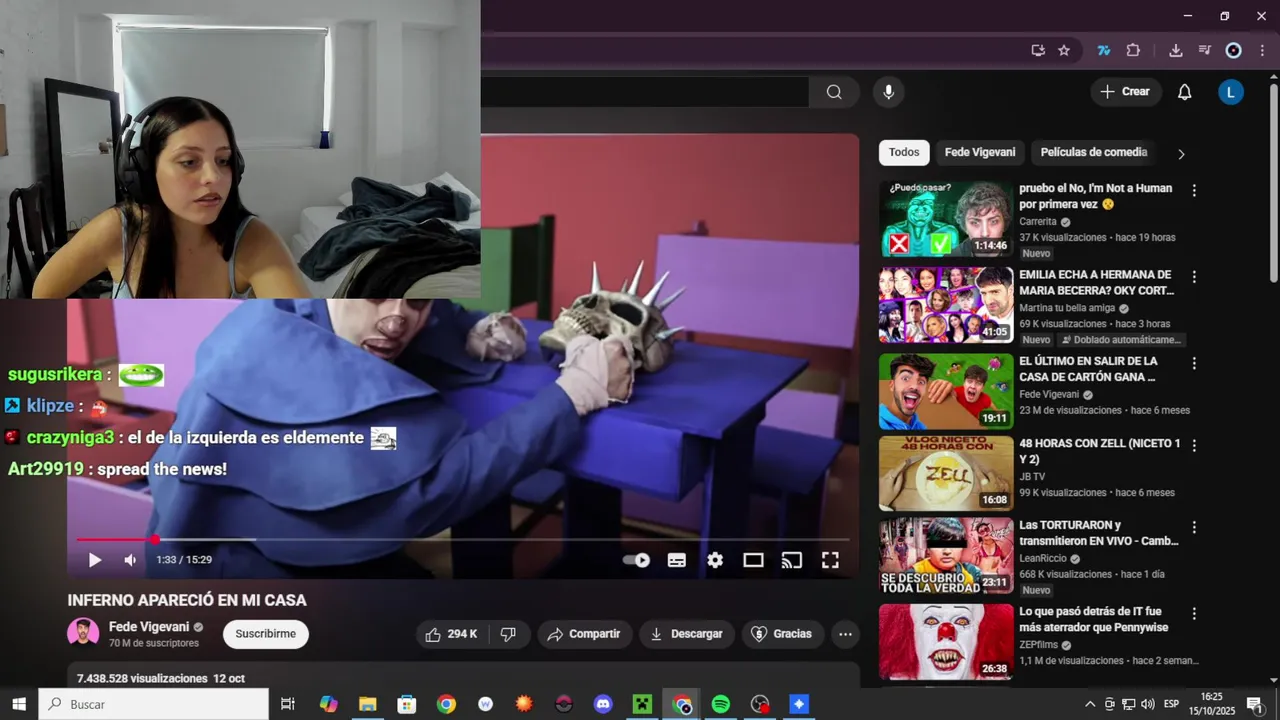Screen dimensions: 1280x720
Task: Open options for 'Lo que pasó detrás de IT' video
Action: (x=1194, y=613)
